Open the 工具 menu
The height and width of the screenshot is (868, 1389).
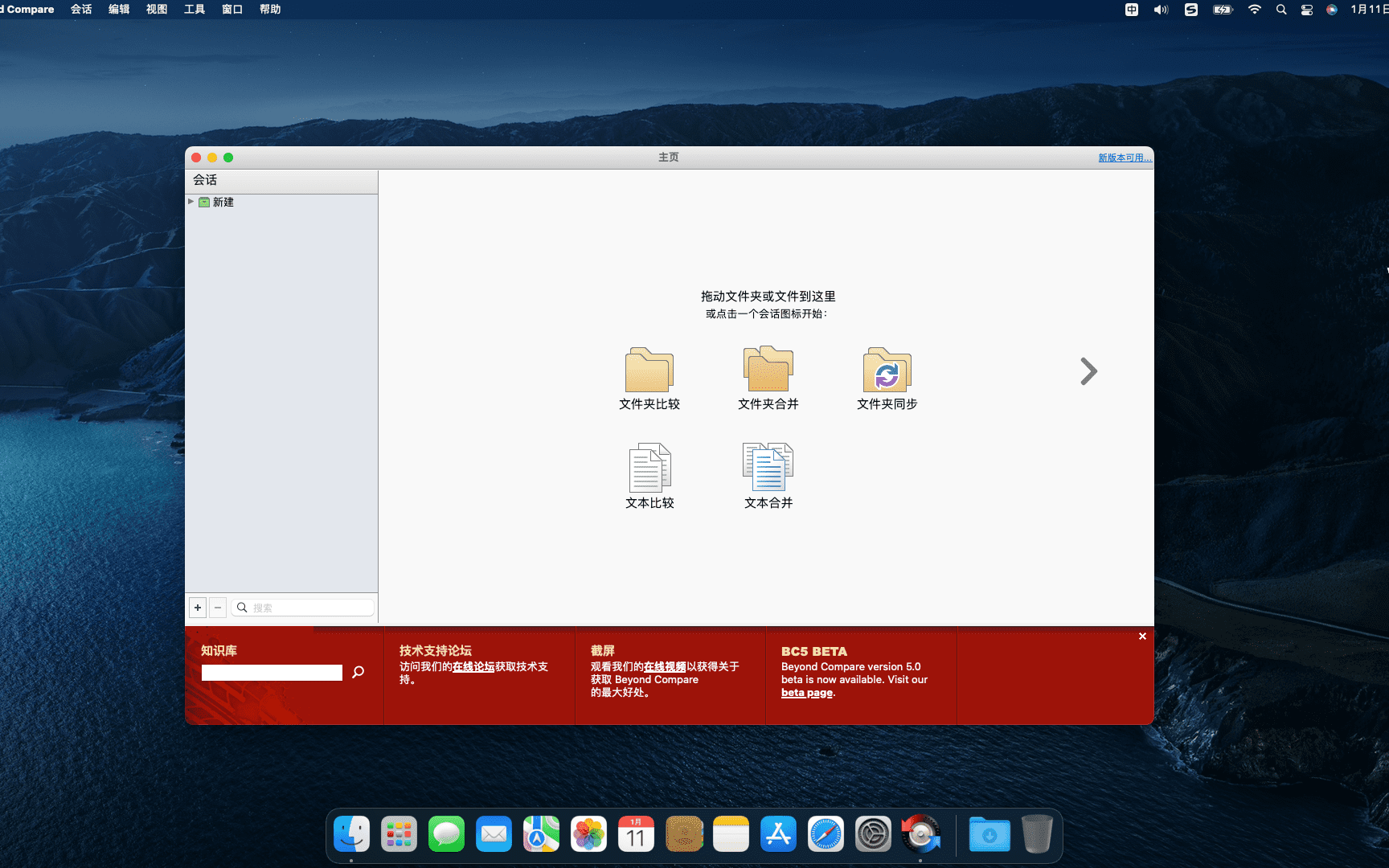[193, 9]
